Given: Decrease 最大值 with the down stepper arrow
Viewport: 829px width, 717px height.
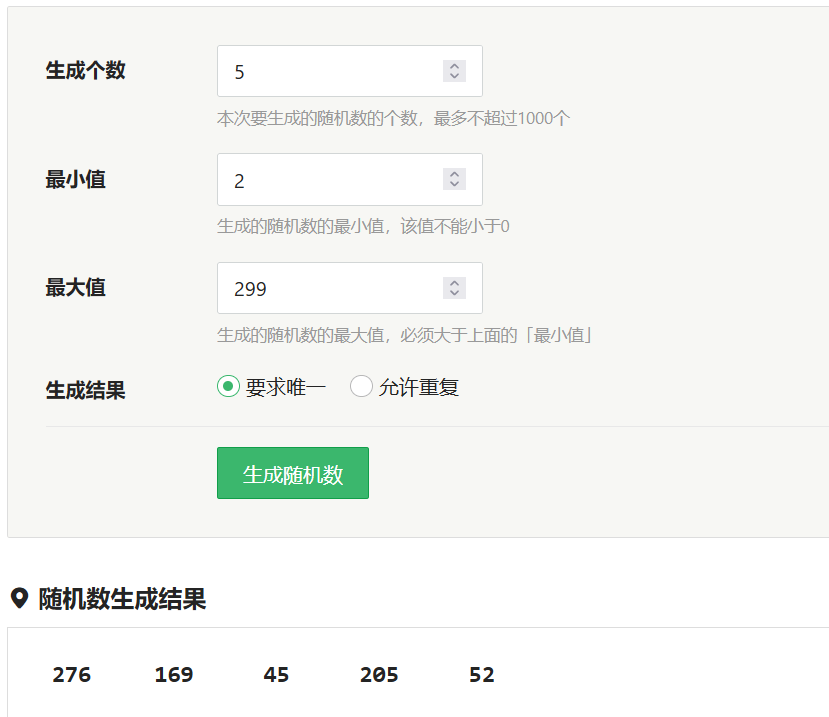Looking at the screenshot, I should [x=454, y=293].
